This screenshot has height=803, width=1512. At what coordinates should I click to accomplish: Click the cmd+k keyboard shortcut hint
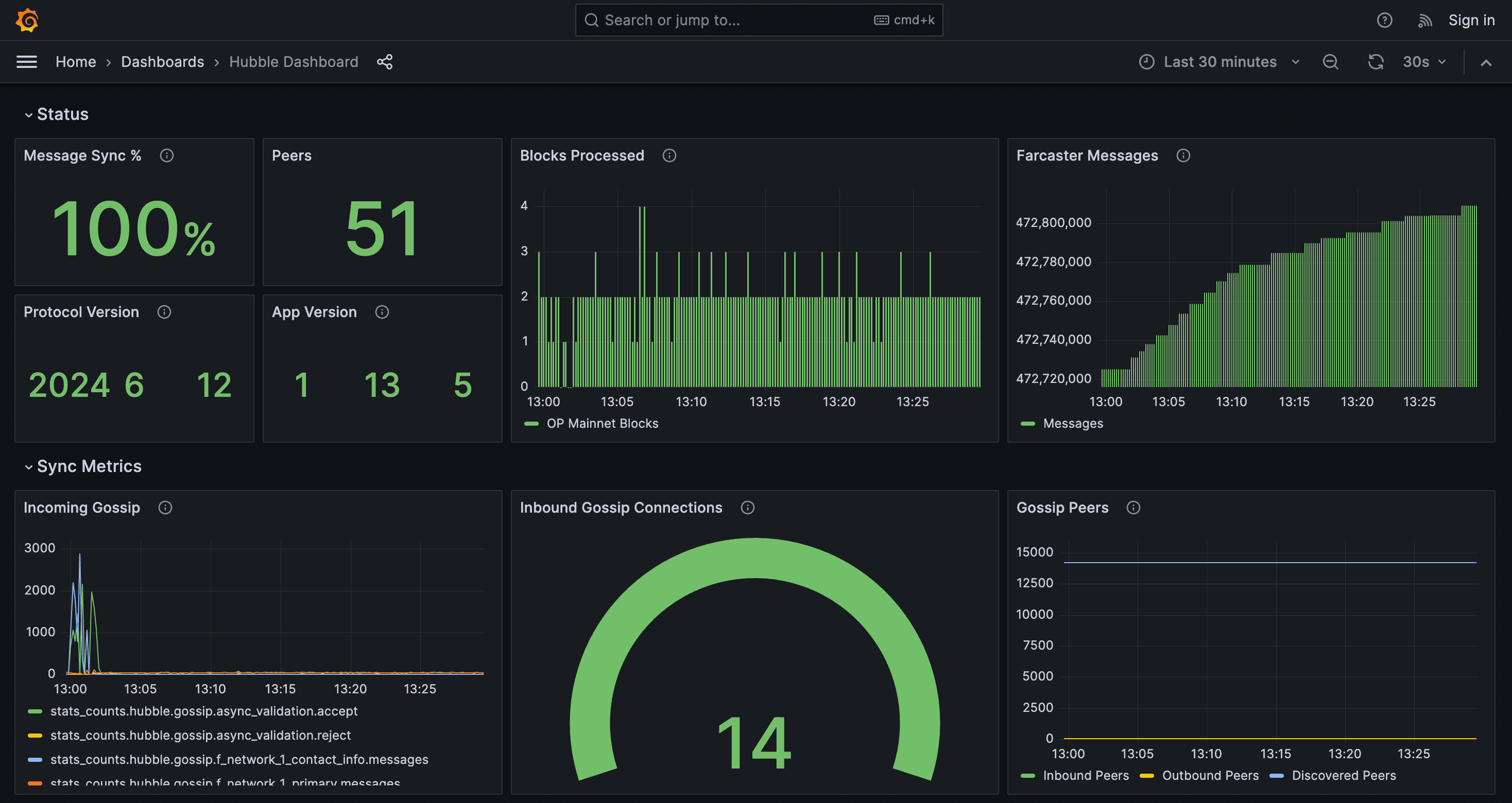click(904, 21)
